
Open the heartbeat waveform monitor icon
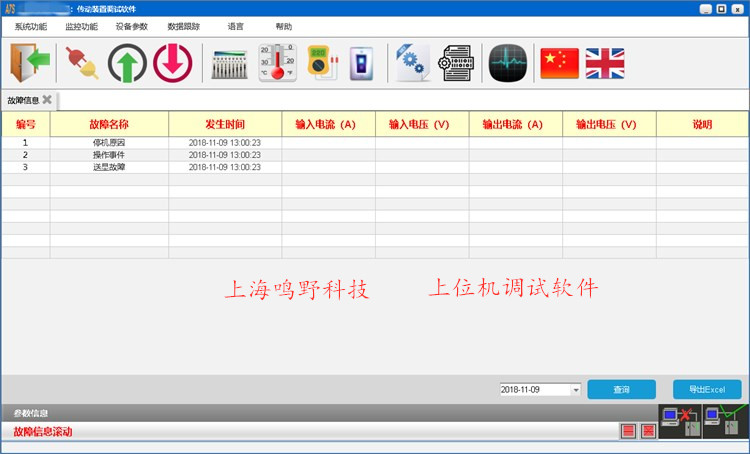[x=507, y=63]
